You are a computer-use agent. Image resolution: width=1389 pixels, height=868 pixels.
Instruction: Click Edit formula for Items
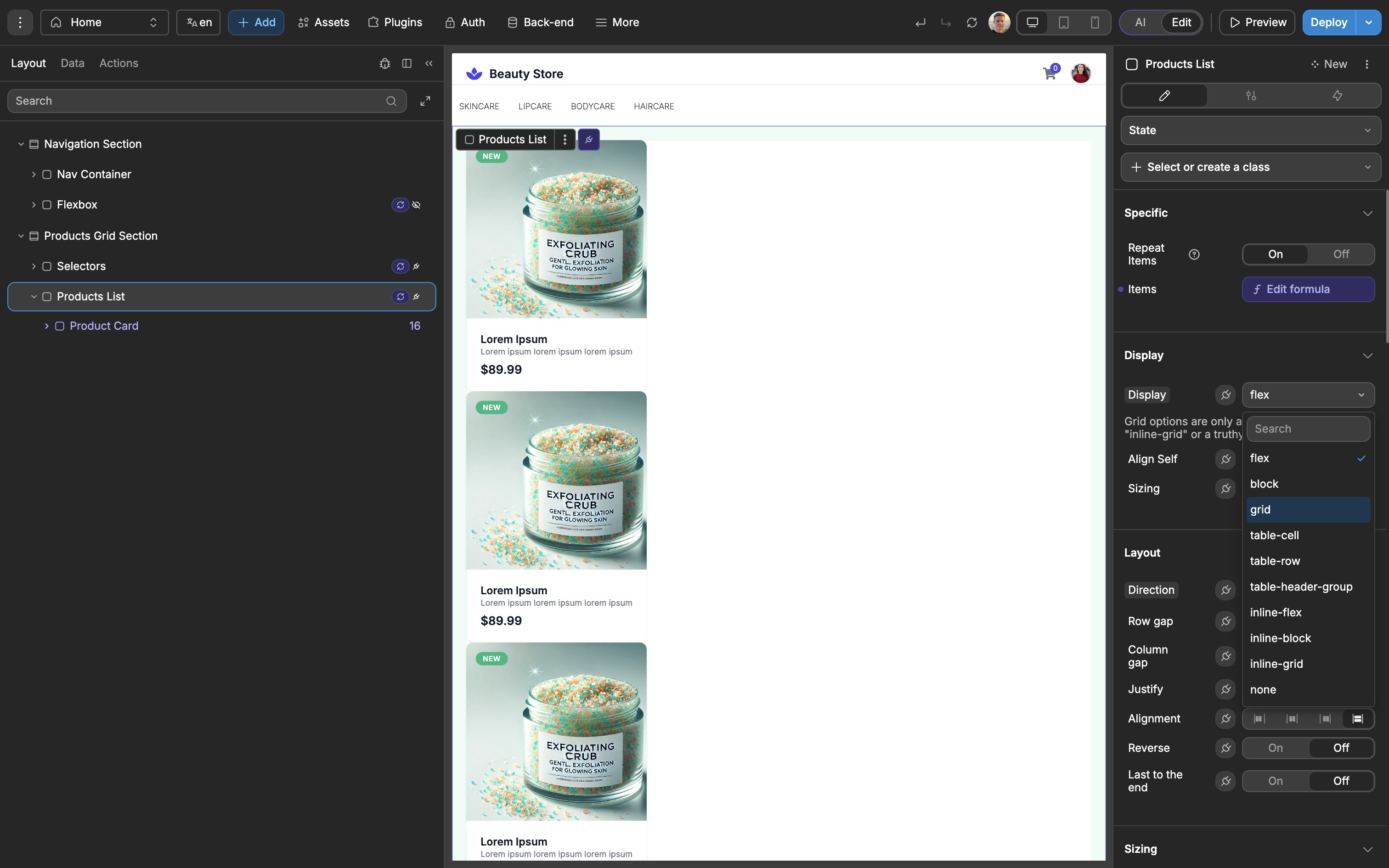[1308, 289]
